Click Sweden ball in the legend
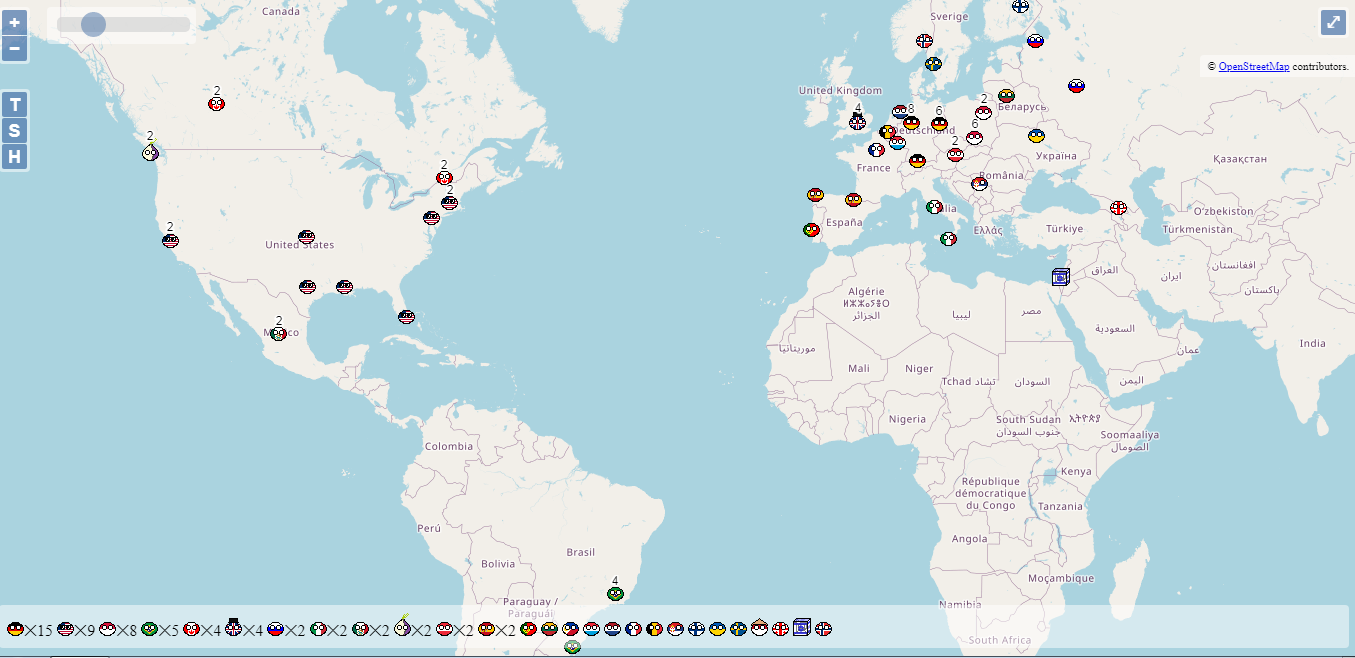The image size is (1355, 658). [x=738, y=629]
